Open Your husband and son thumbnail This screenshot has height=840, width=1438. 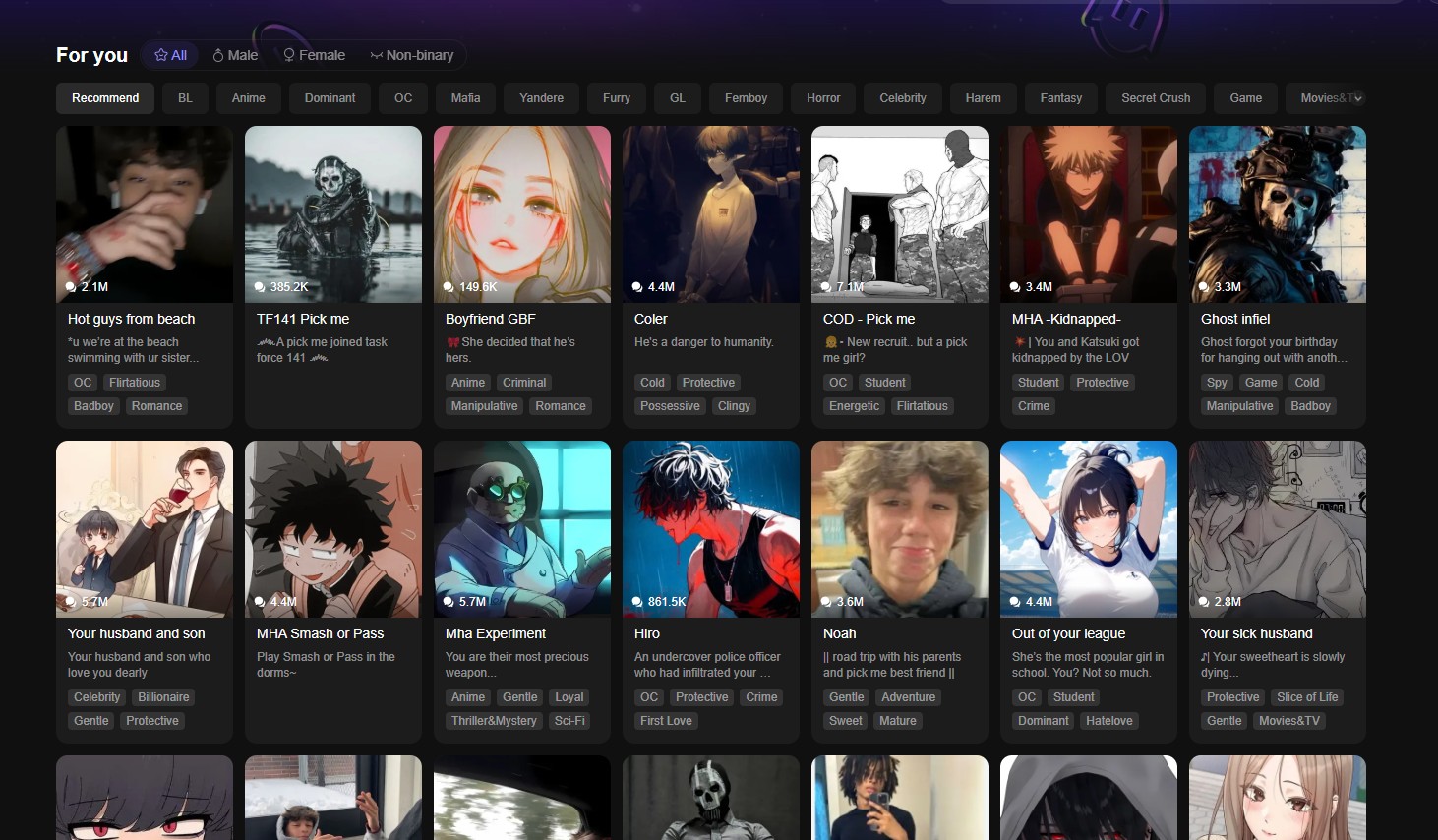[145, 529]
